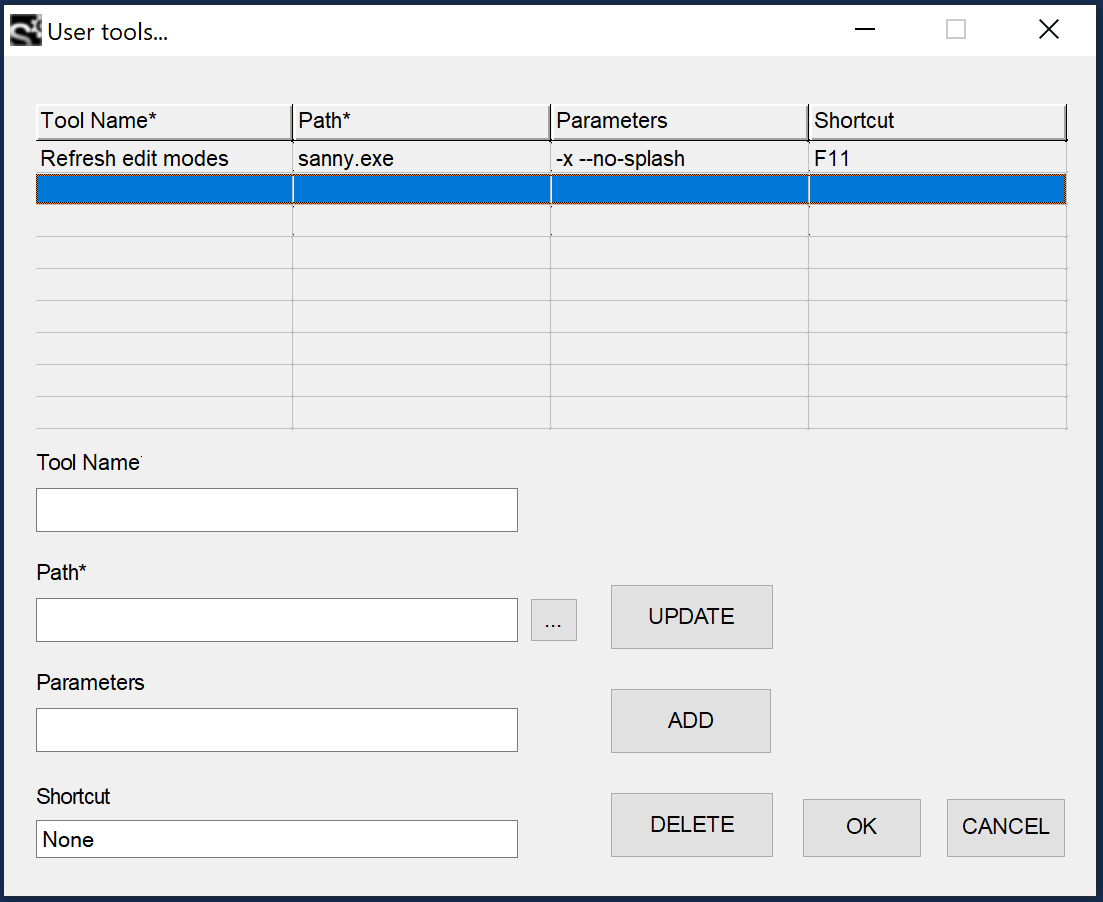This screenshot has width=1103, height=902.
Task: Click the Shortcut field showing None
Action: tap(276, 839)
